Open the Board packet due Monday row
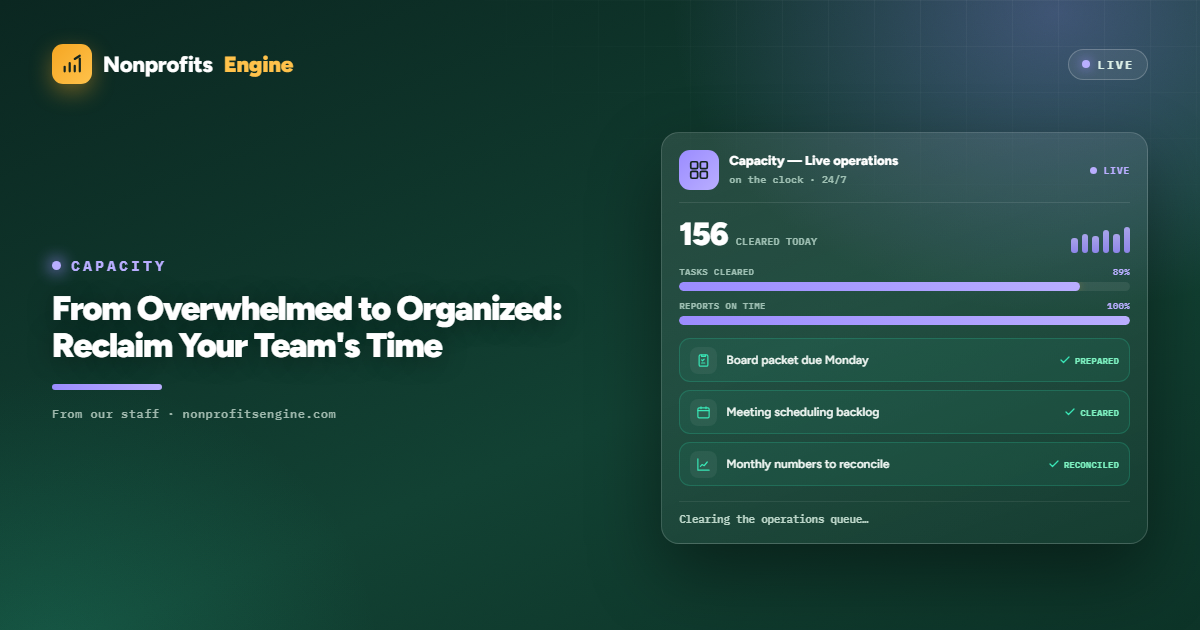 [x=904, y=360]
